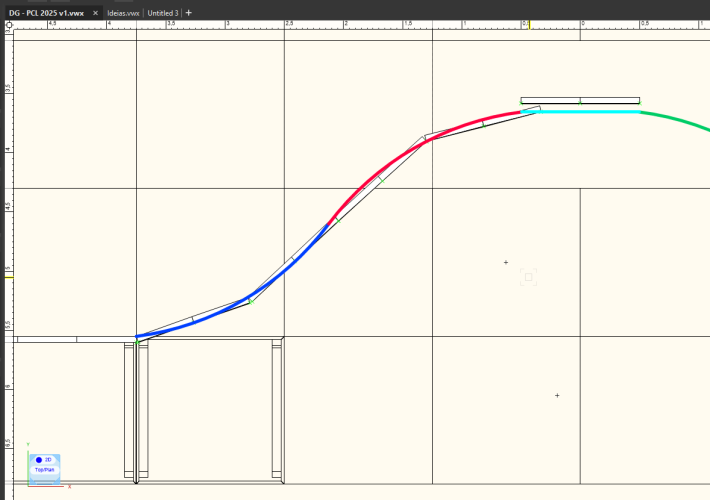This screenshot has height=500, width=710.
Task: Select the thin rectangle above cyan line
Action: (580, 100)
